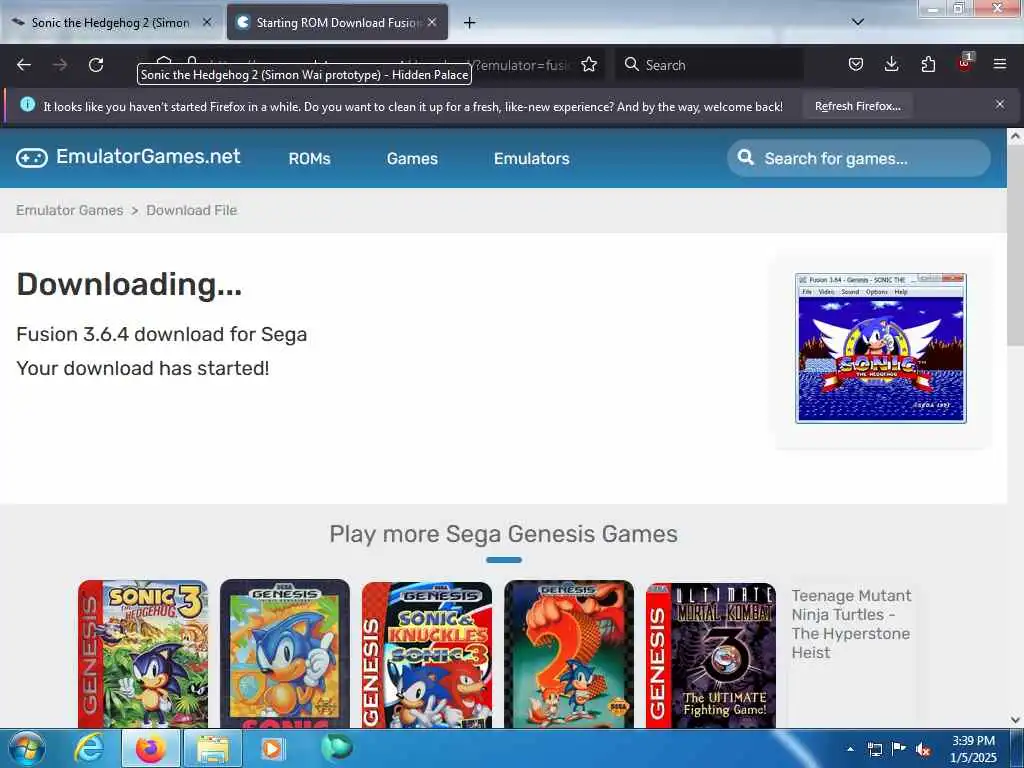Follow the Emulator Games breadcrumb link
Screen dimensions: 1024x768
point(70,210)
